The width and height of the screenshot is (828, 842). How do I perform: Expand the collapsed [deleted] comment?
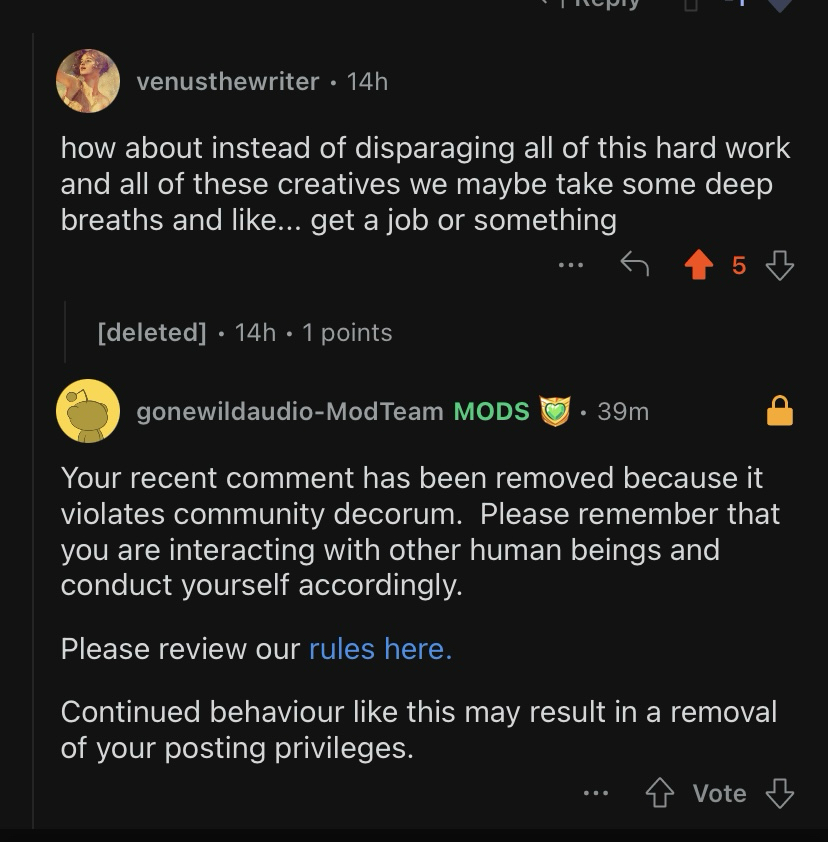152,332
